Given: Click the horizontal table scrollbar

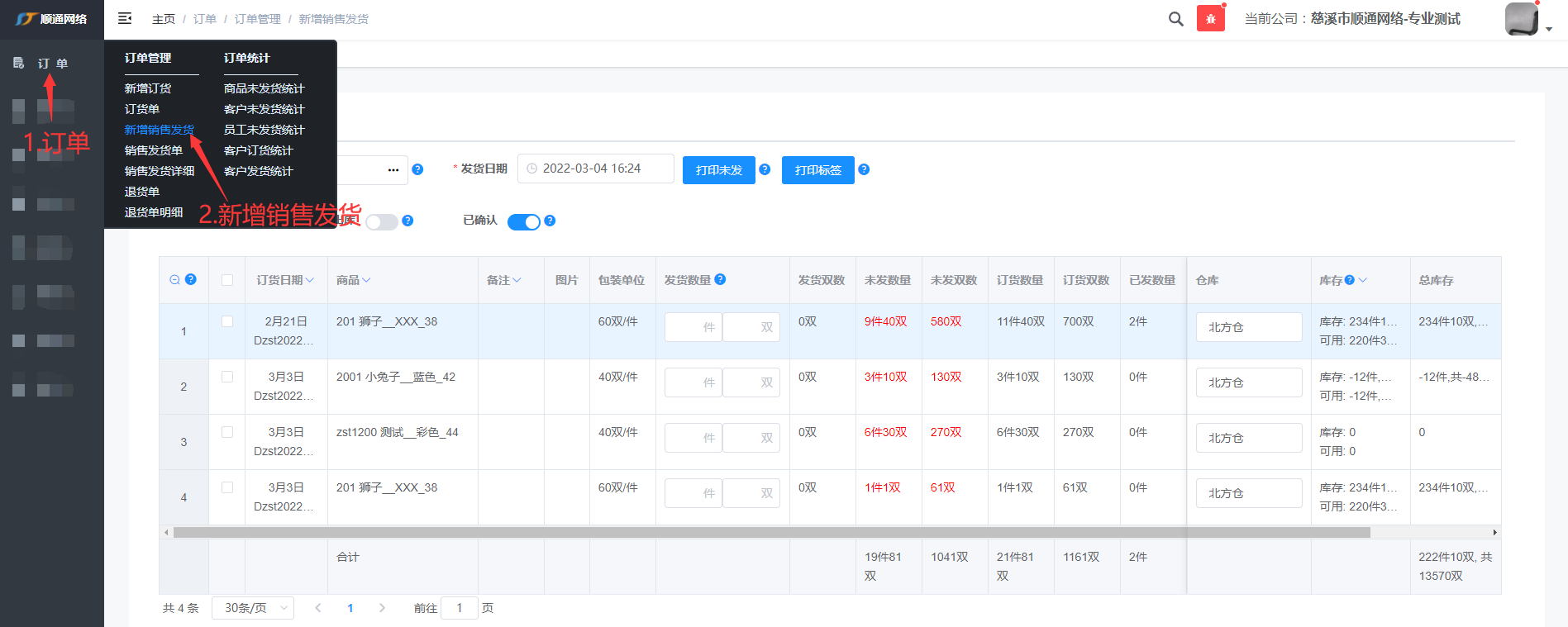Looking at the screenshot, I should click(x=770, y=533).
